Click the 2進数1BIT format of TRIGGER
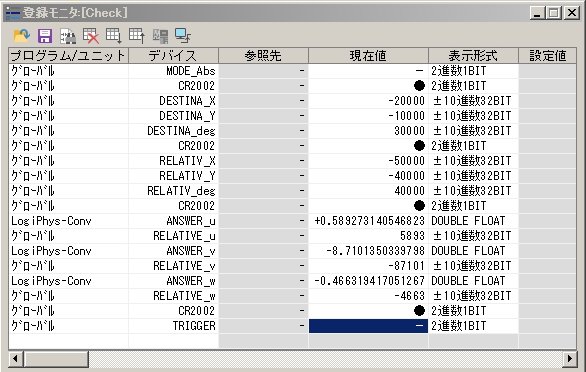586x372 pixels. (473, 326)
